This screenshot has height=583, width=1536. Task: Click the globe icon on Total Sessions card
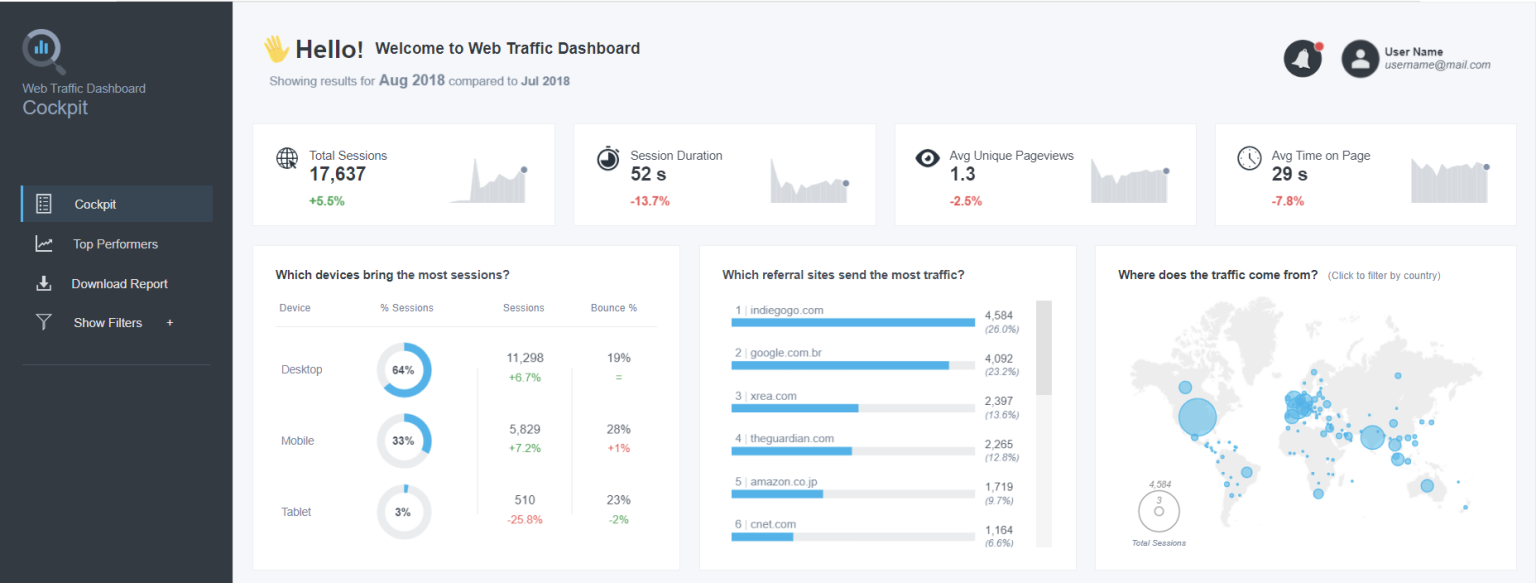click(x=287, y=158)
